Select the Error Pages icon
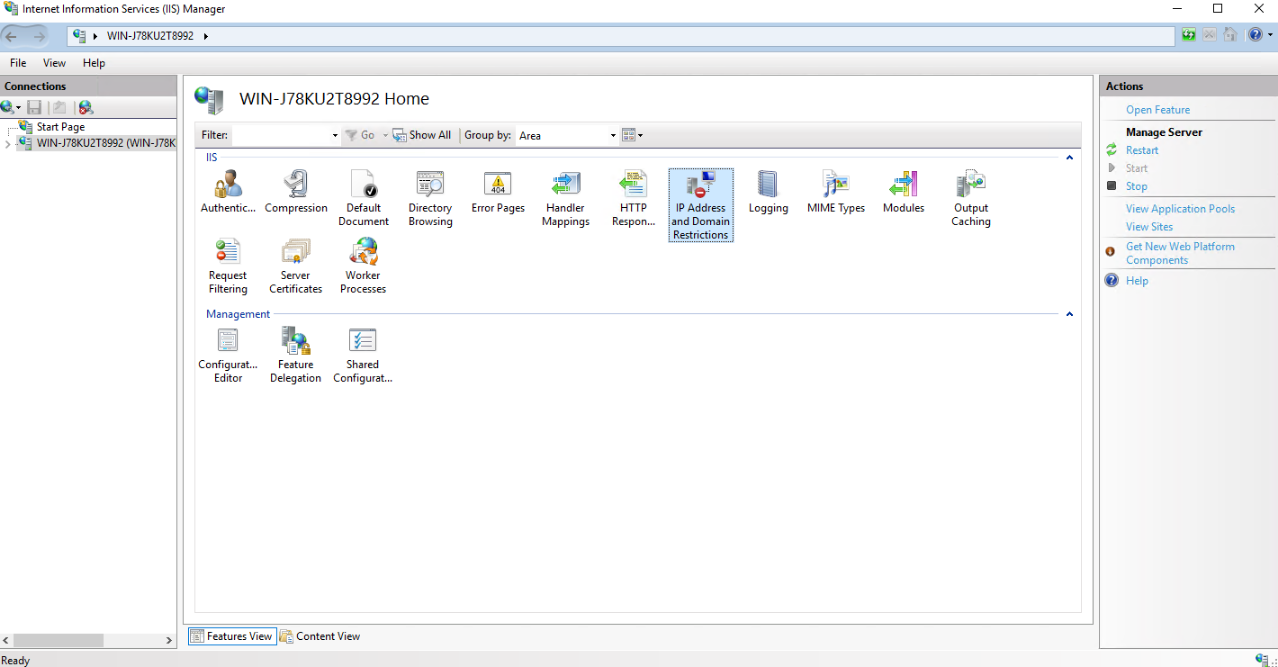 498,192
